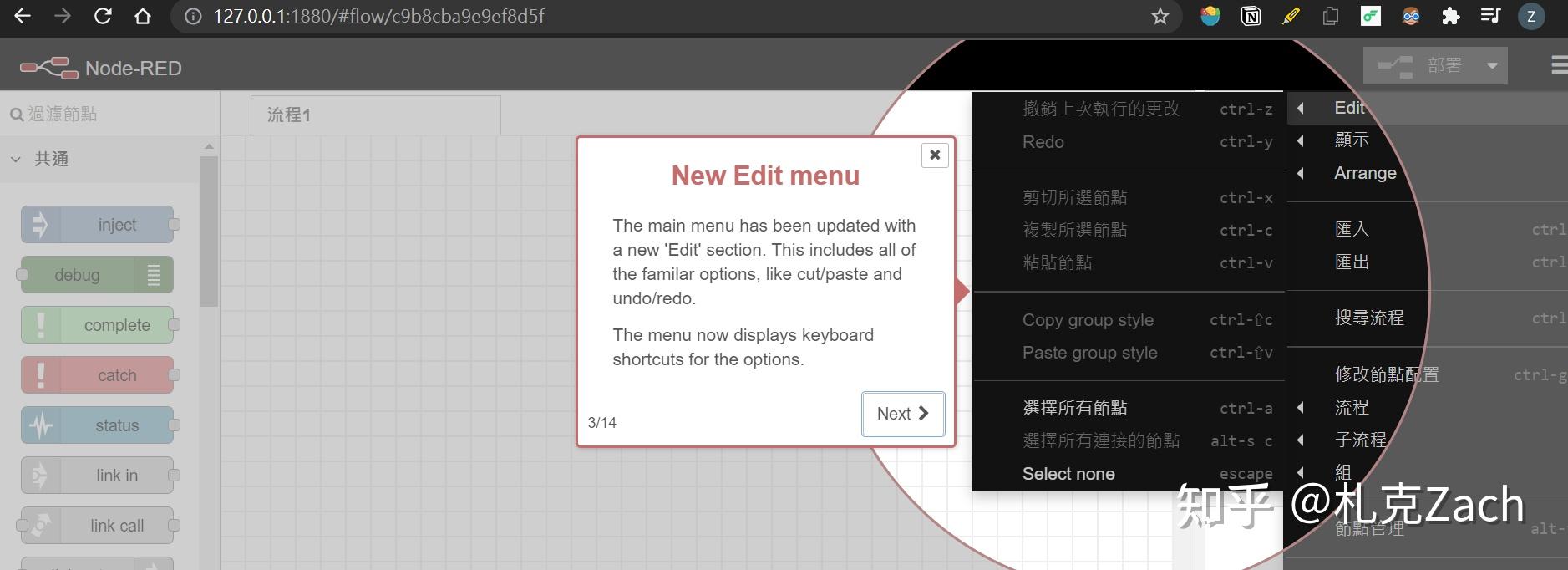
Task: Click Redo in the Edit submenu
Action: [1129, 142]
